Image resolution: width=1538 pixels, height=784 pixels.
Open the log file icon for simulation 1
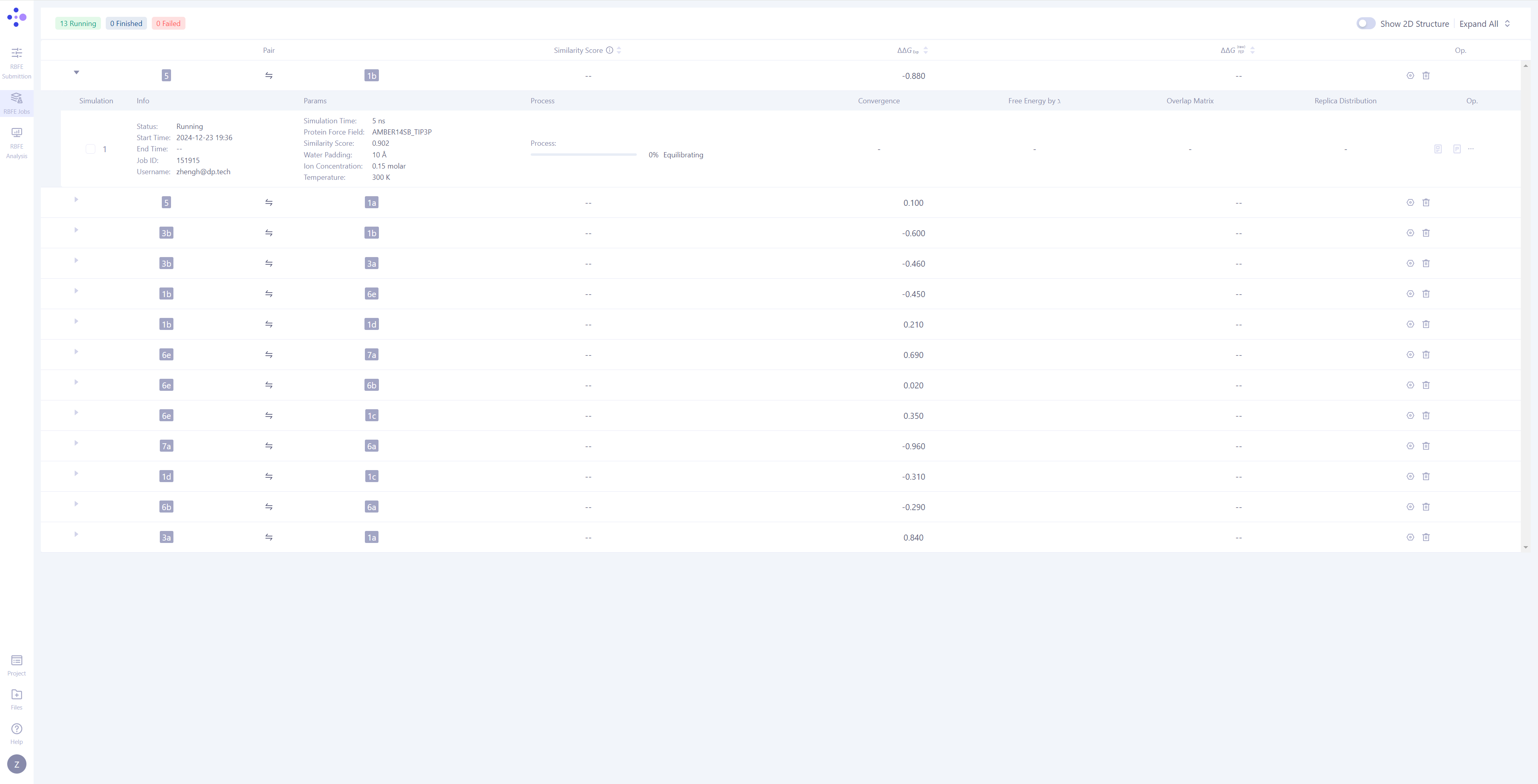click(x=1438, y=149)
